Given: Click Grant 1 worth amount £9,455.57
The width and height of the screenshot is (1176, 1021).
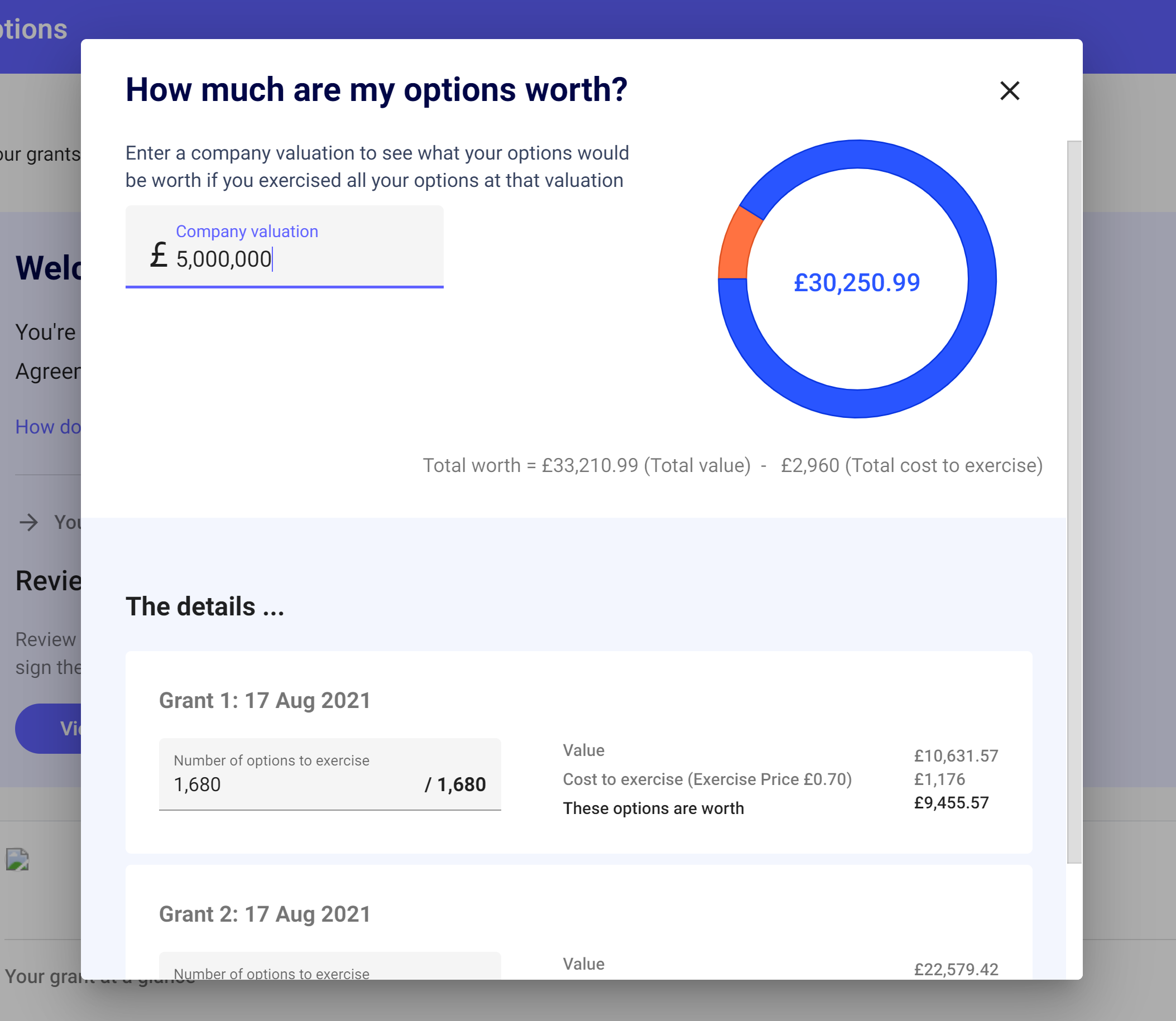Looking at the screenshot, I should click(951, 803).
